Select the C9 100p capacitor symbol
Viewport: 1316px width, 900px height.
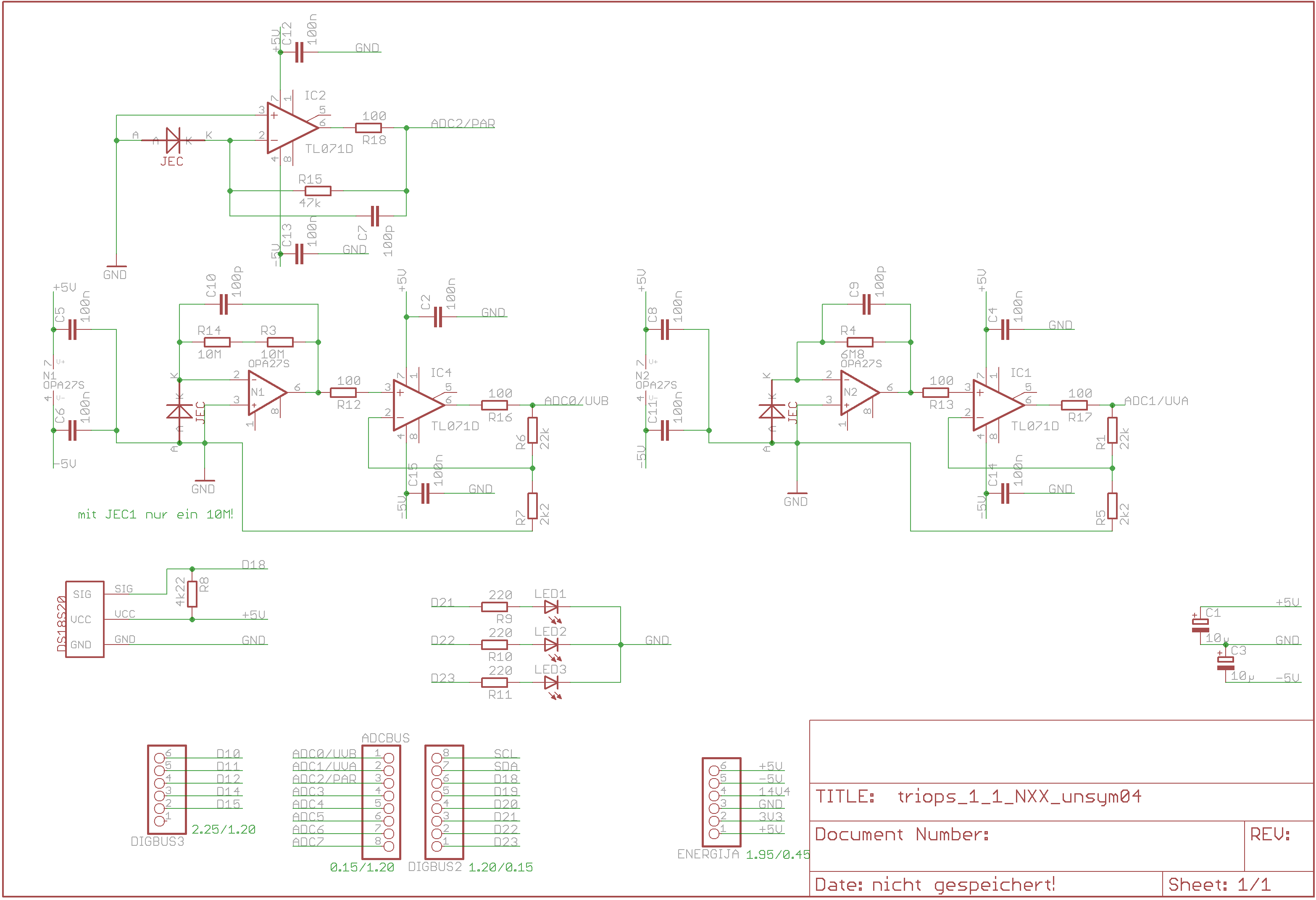click(866, 304)
